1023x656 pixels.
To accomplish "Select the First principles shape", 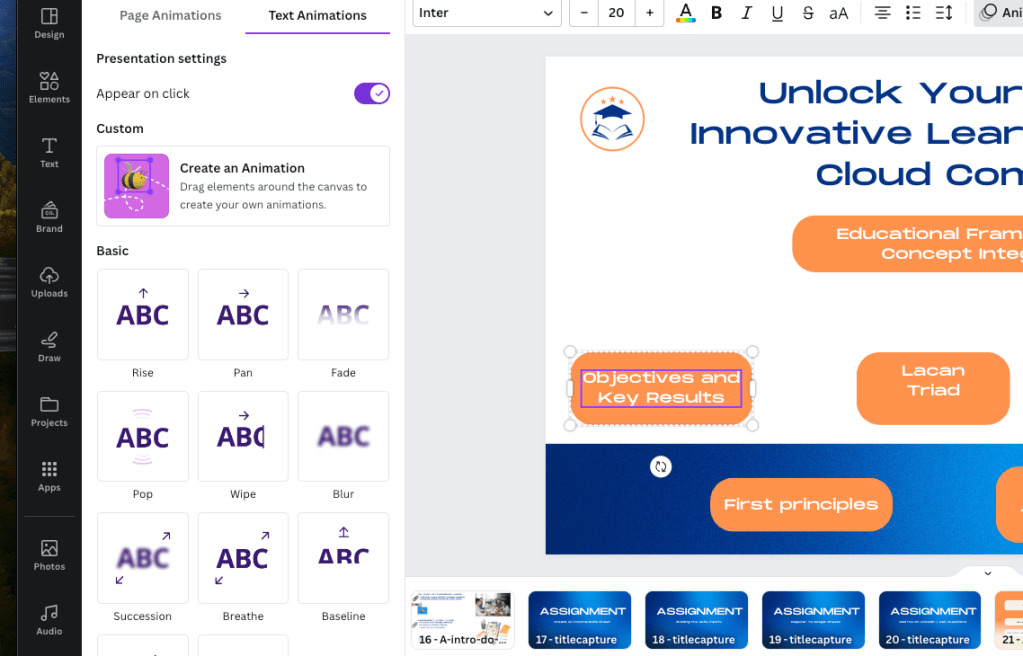I will coord(801,505).
